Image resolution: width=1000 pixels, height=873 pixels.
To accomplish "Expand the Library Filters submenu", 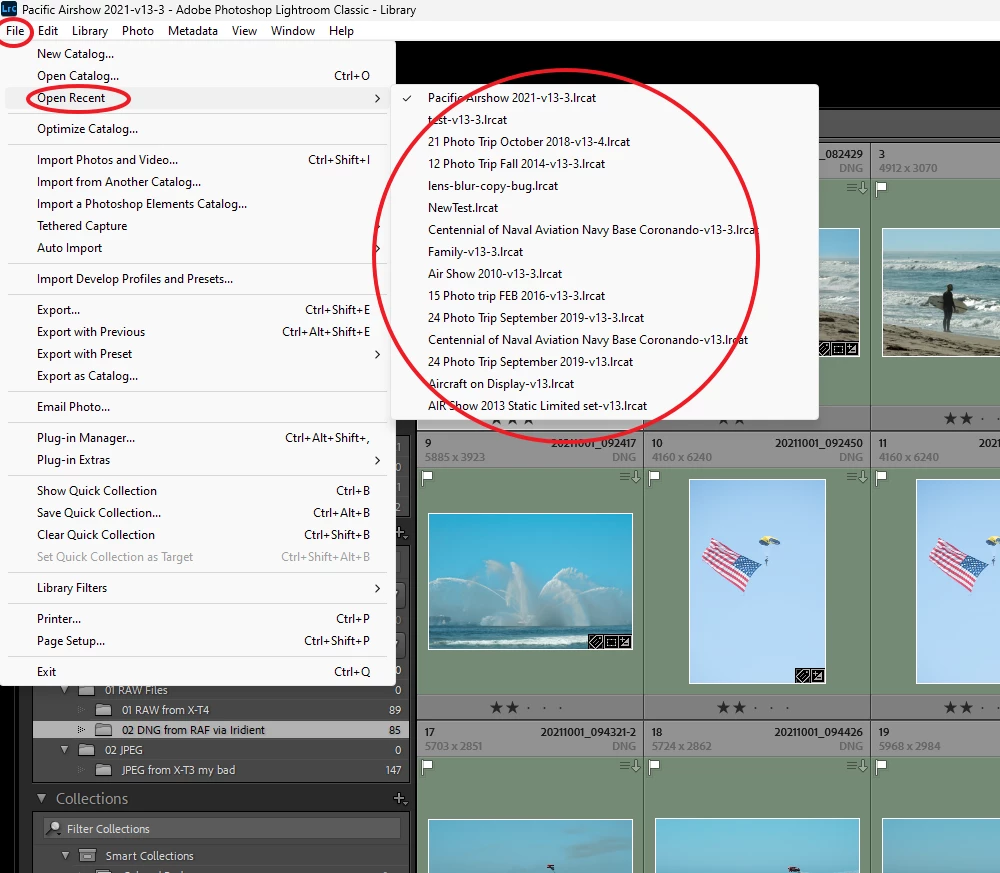I will pyautogui.click(x=378, y=588).
